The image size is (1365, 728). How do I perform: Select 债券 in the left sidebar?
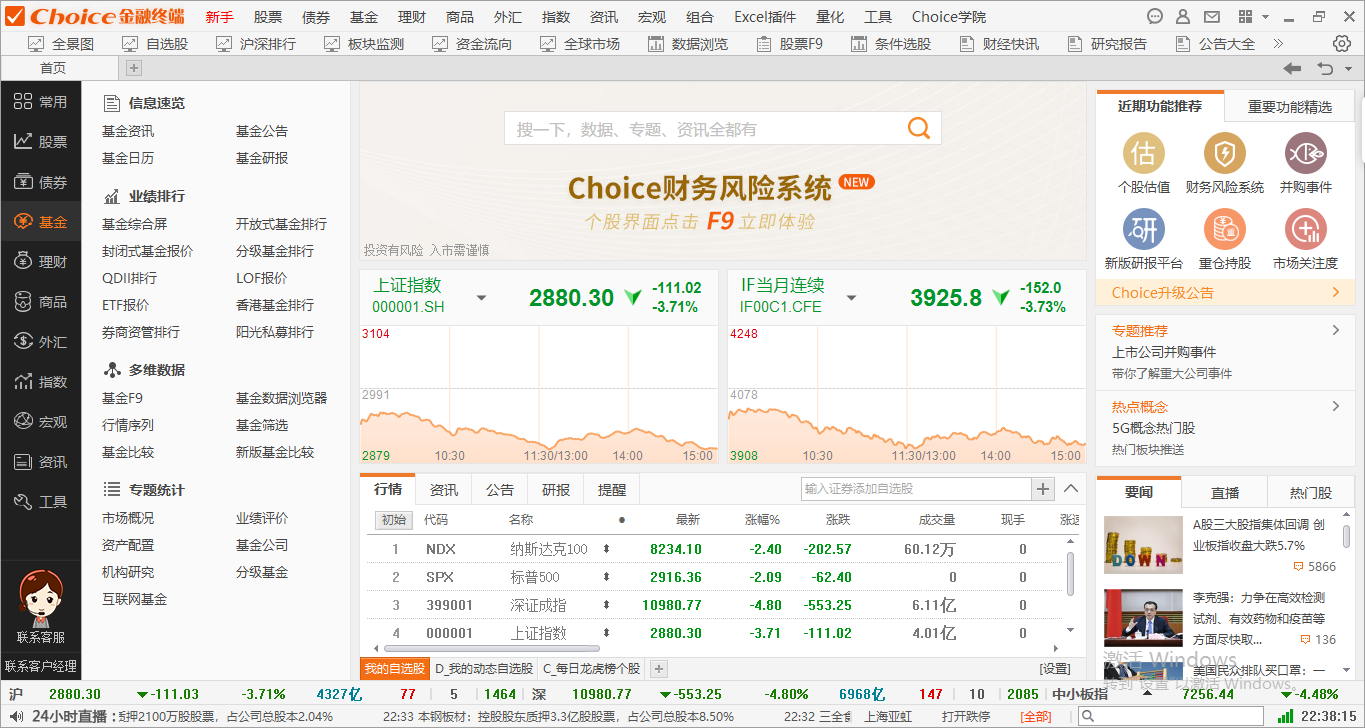(x=40, y=182)
